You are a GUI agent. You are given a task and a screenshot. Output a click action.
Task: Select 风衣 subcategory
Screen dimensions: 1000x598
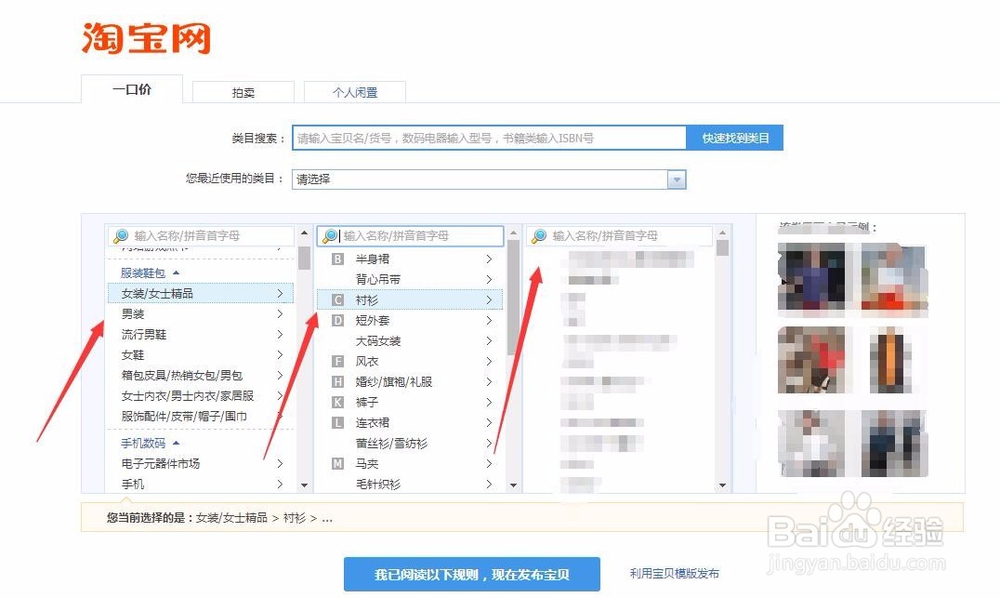click(x=410, y=361)
